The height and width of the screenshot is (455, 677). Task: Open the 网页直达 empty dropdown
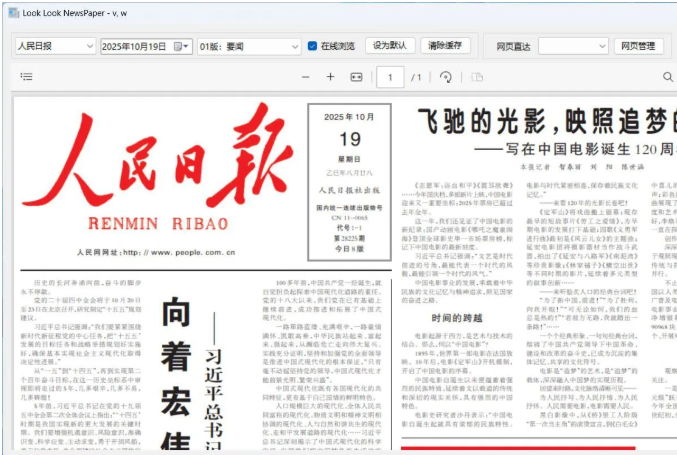coord(573,46)
